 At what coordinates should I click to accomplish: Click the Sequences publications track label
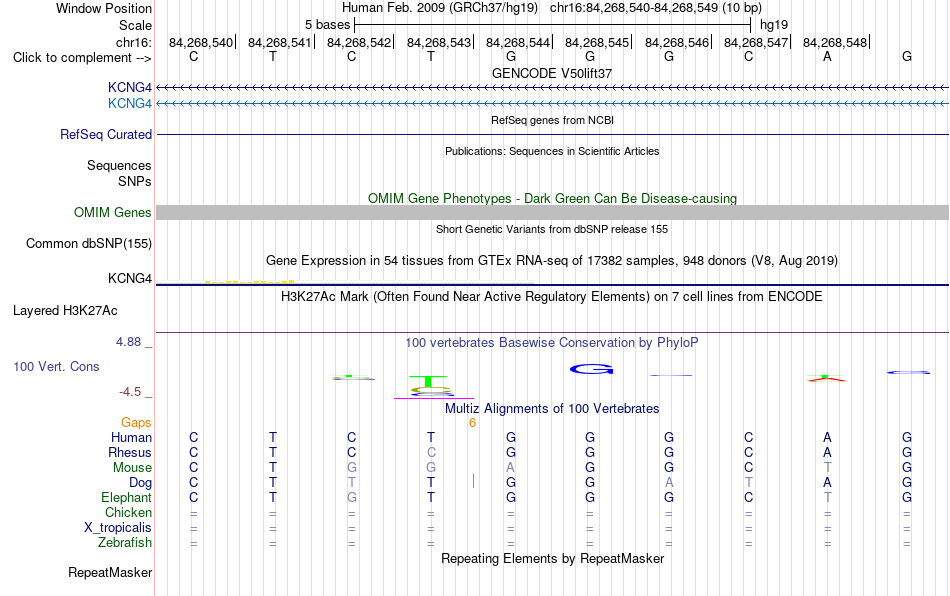[119, 165]
